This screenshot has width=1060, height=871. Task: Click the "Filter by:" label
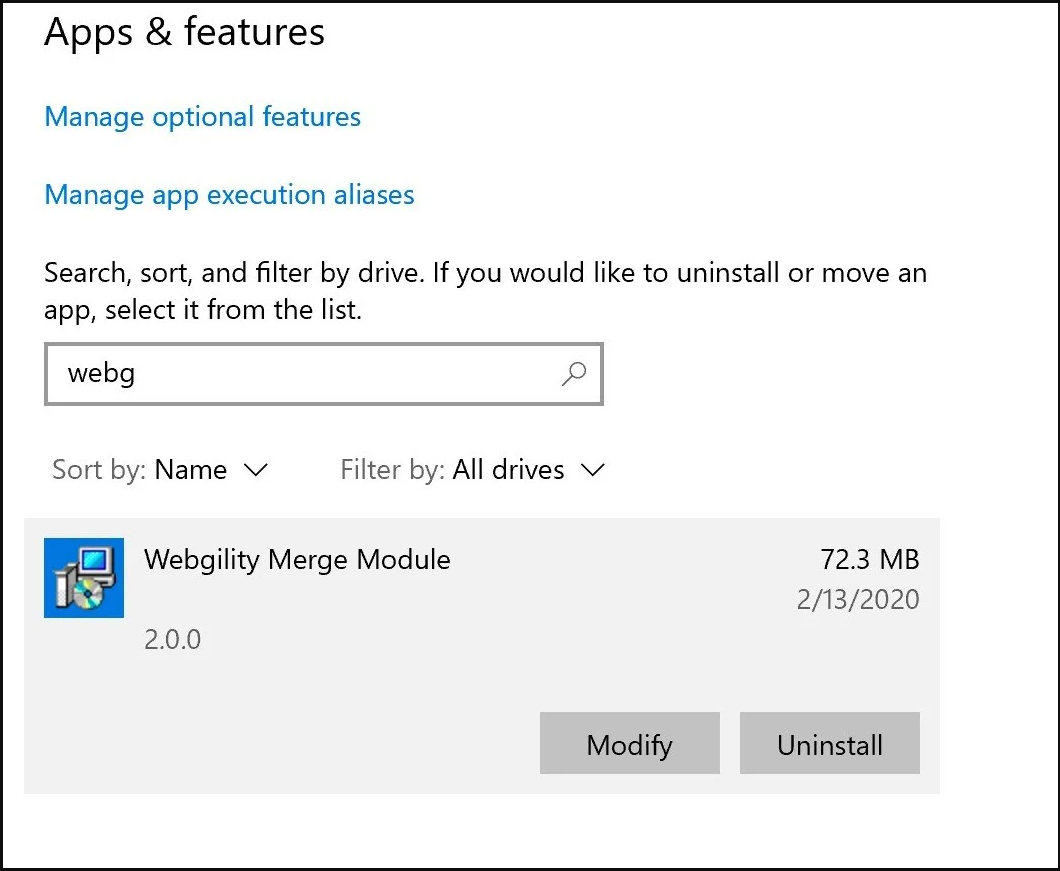tap(392, 470)
